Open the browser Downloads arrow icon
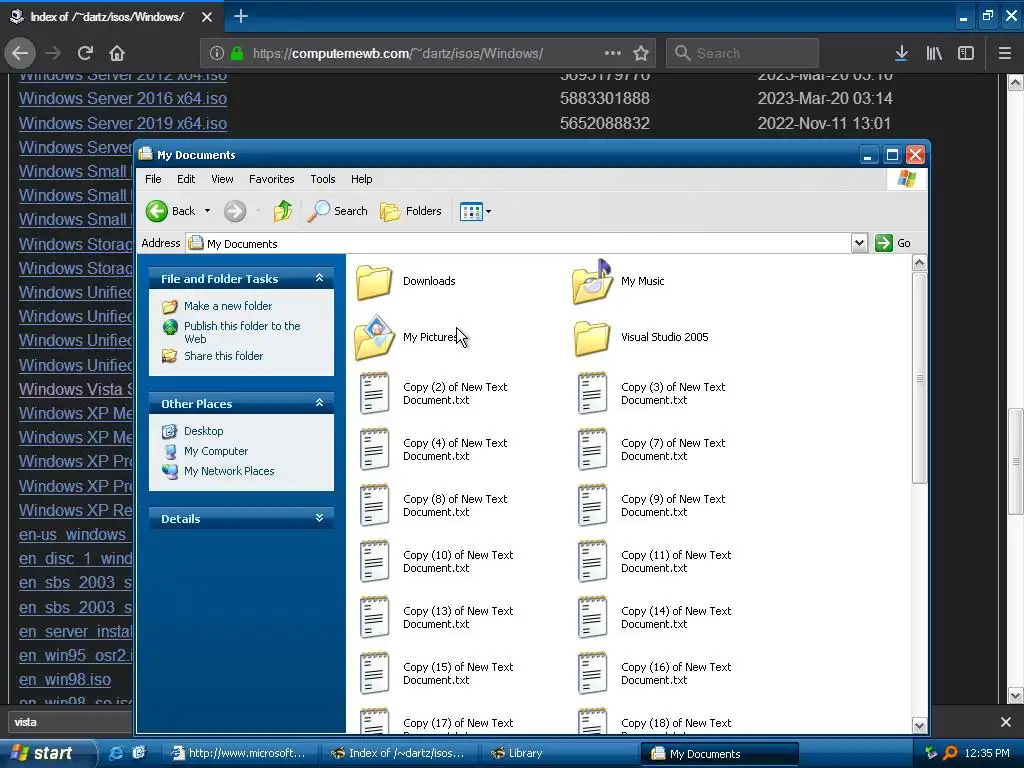The height and width of the screenshot is (768, 1024). tap(901, 54)
